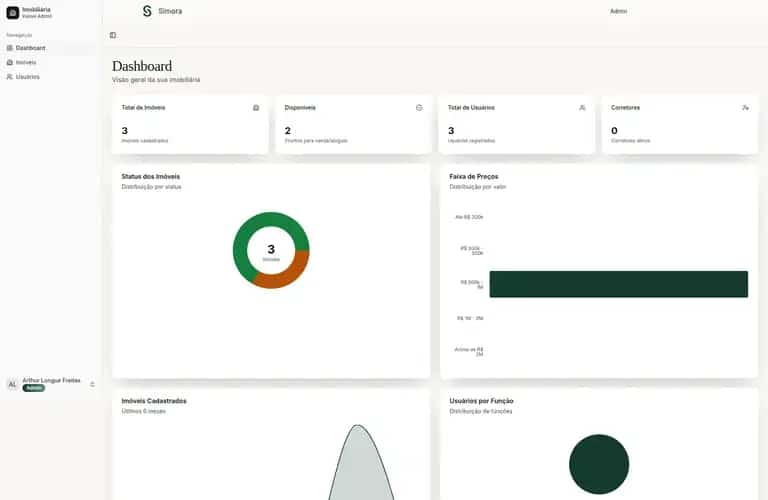Click the dark green circle in Usuários por Função
The height and width of the screenshot is (500, 768).
pos(599,464)
